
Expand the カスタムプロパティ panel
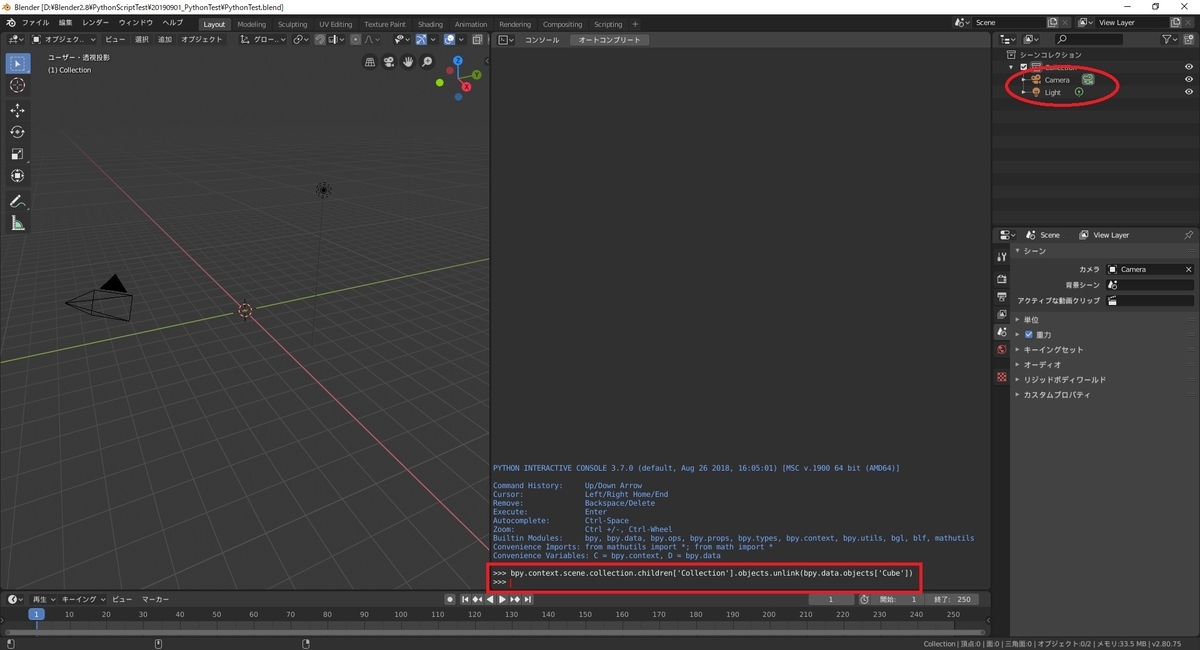(x=1052, y=395)
